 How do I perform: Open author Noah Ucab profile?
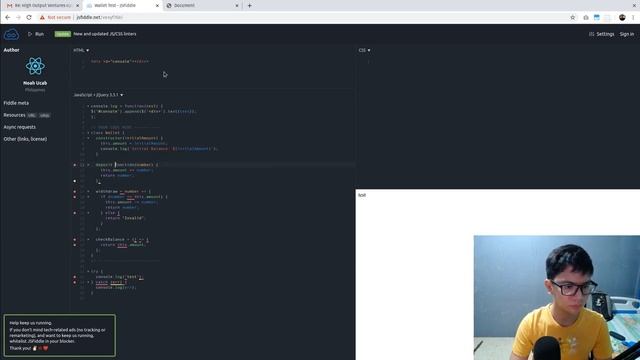[35, 83]
